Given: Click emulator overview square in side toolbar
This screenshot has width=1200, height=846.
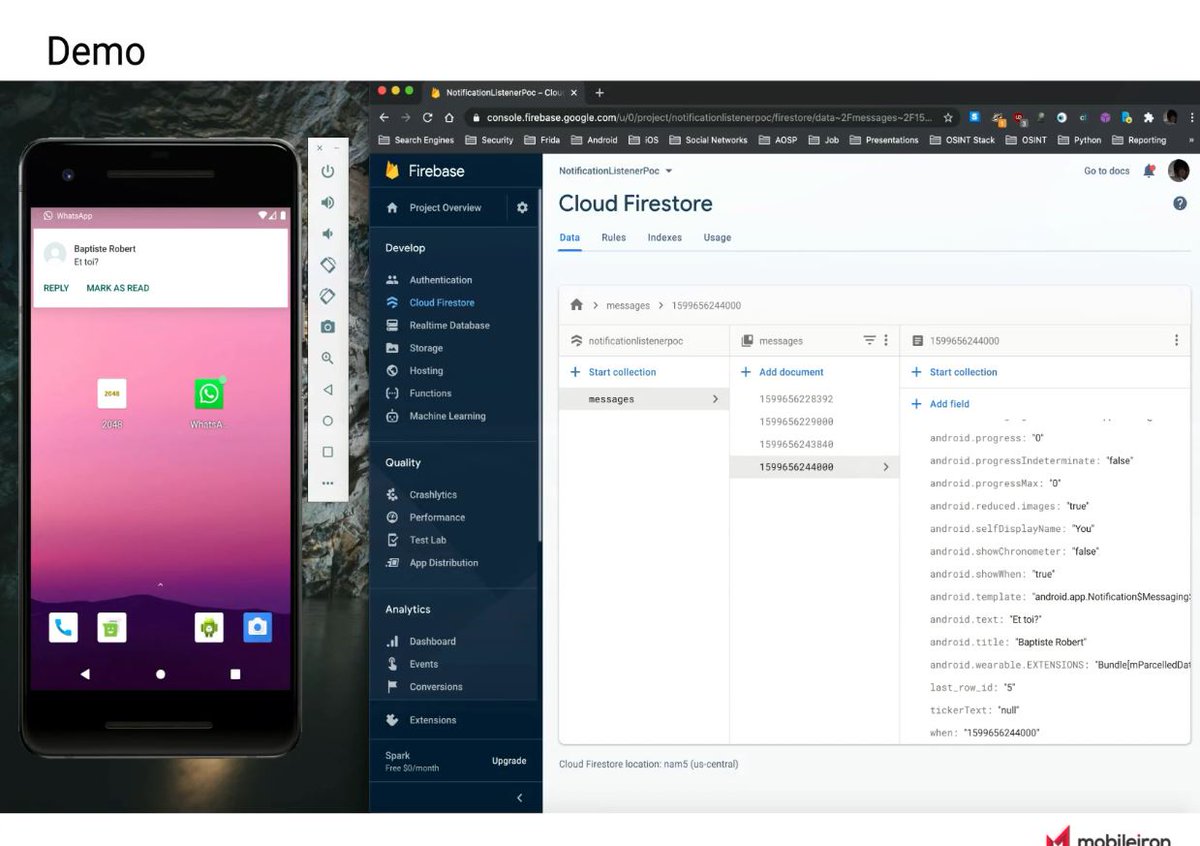Looking at the screenshot, I should [327, 452].
